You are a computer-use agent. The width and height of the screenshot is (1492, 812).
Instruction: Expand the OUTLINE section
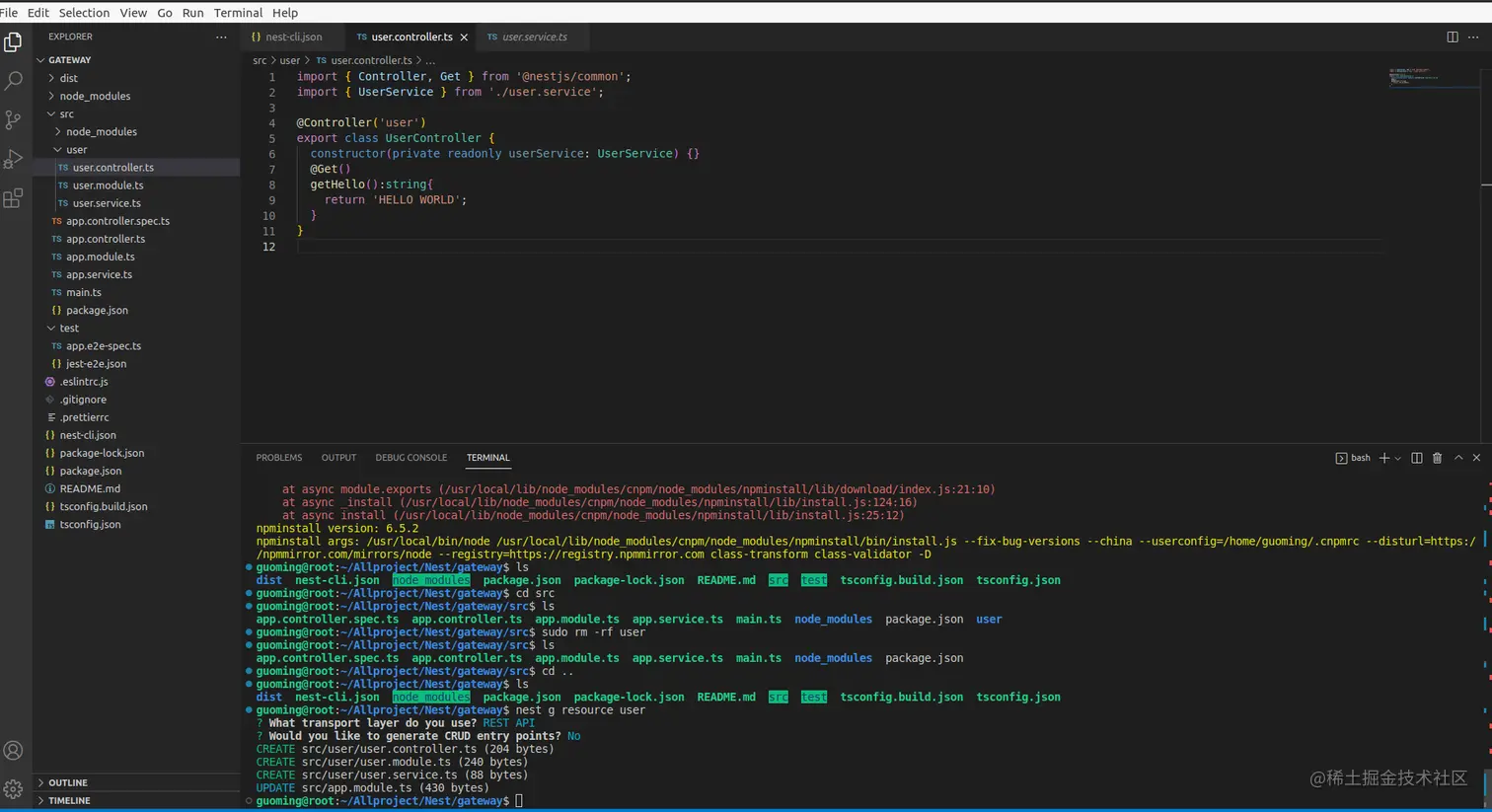tap(68, 782)
